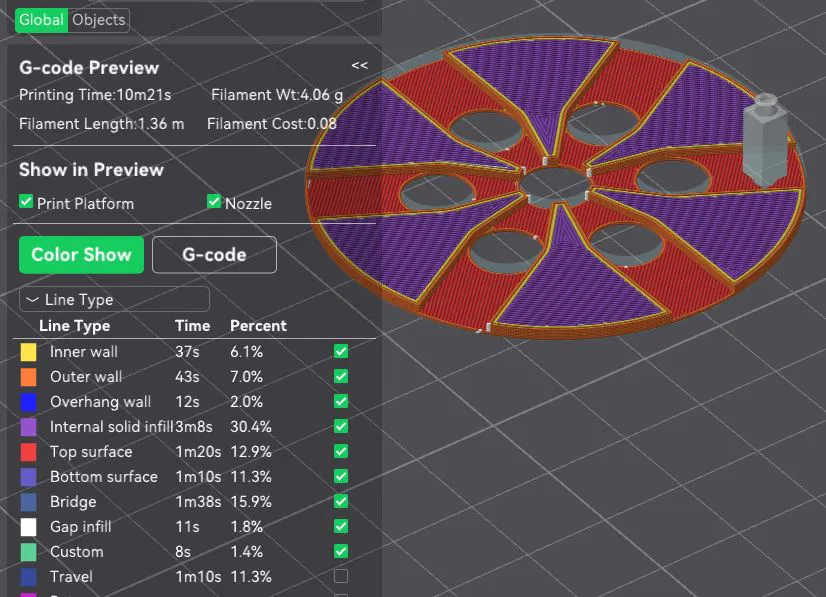The height and width of the screenshot is (597, 826).
Task: Enable Travel line visibility checkbox
Action: click(341, 576)
